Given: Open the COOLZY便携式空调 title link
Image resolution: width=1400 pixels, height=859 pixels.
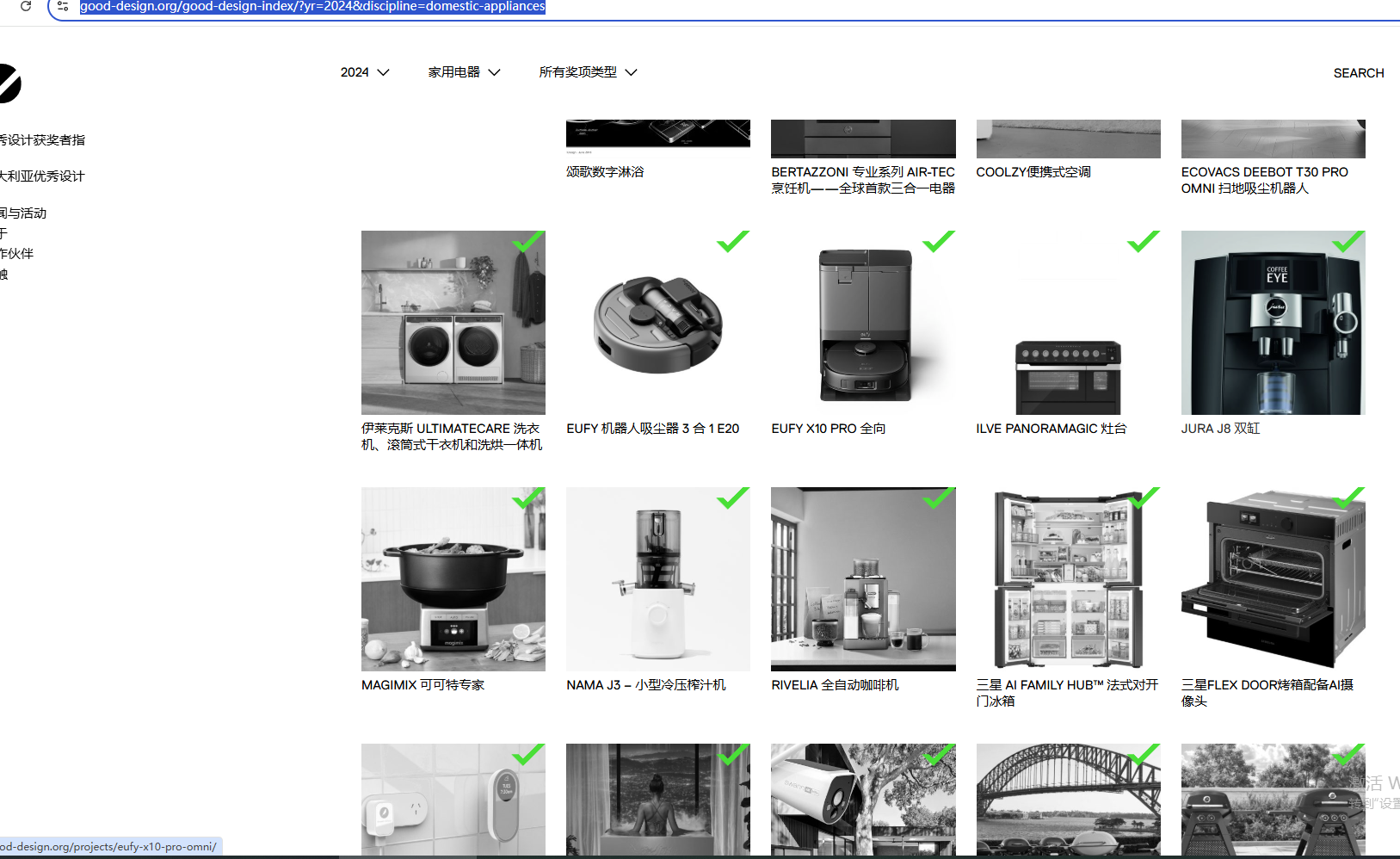Looking at the screenshot, I should click(1033, 172).
